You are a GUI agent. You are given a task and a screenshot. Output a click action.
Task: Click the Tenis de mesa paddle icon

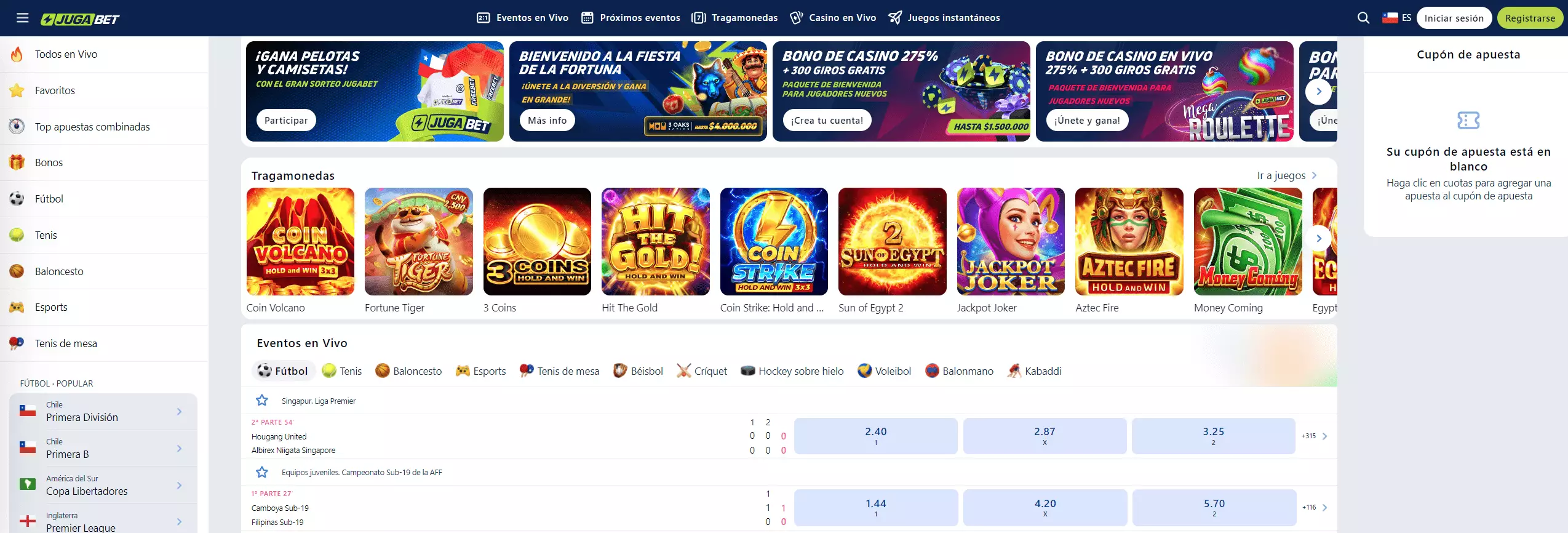tap(17, 343)
